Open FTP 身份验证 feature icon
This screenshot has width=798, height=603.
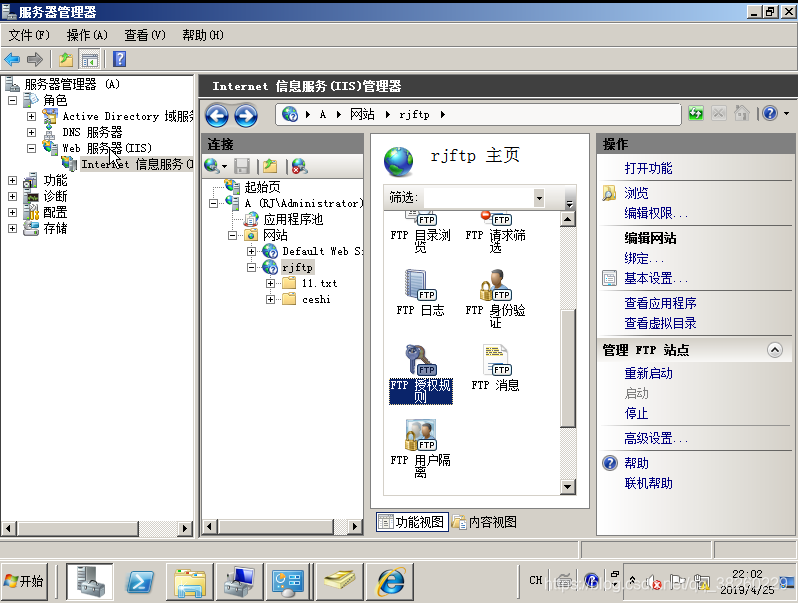click(x=495, y=299)
